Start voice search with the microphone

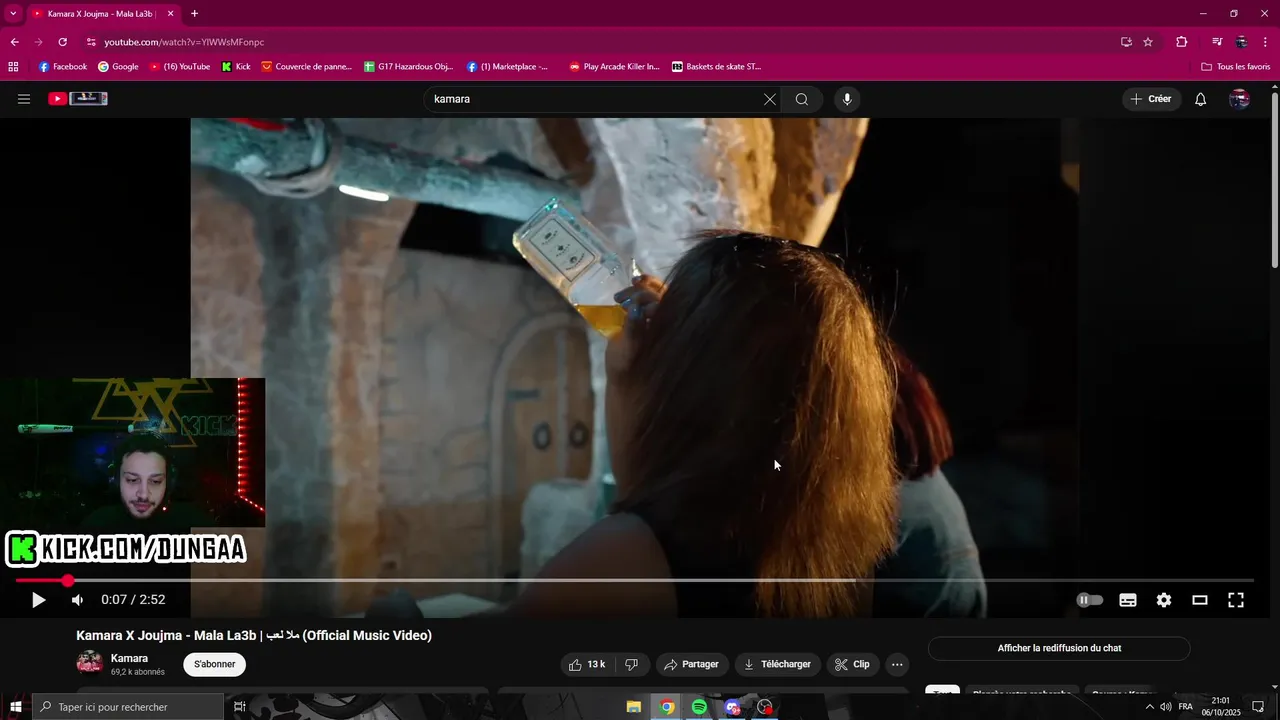pos(847,99)
